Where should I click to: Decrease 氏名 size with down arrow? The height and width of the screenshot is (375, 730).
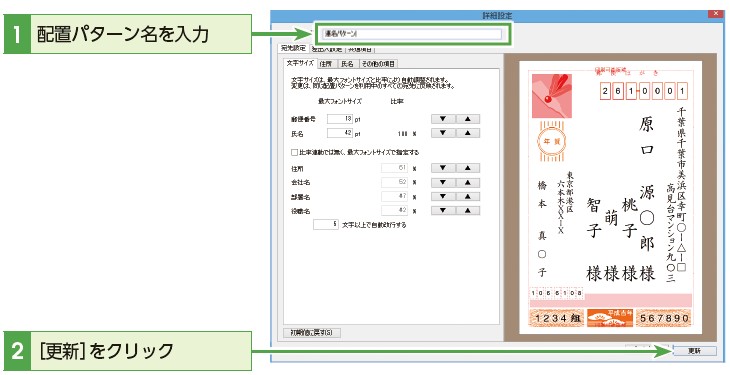pos(443,133)
